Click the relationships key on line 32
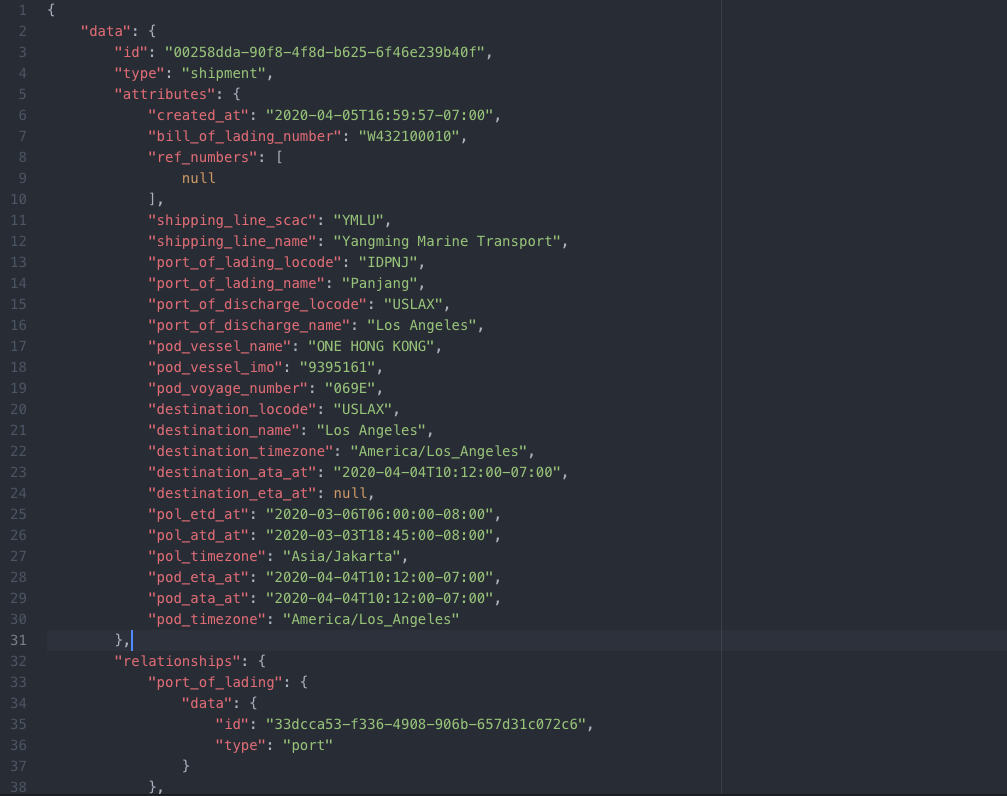Screen dimensions: 1007x796 [x=177, y=661]
